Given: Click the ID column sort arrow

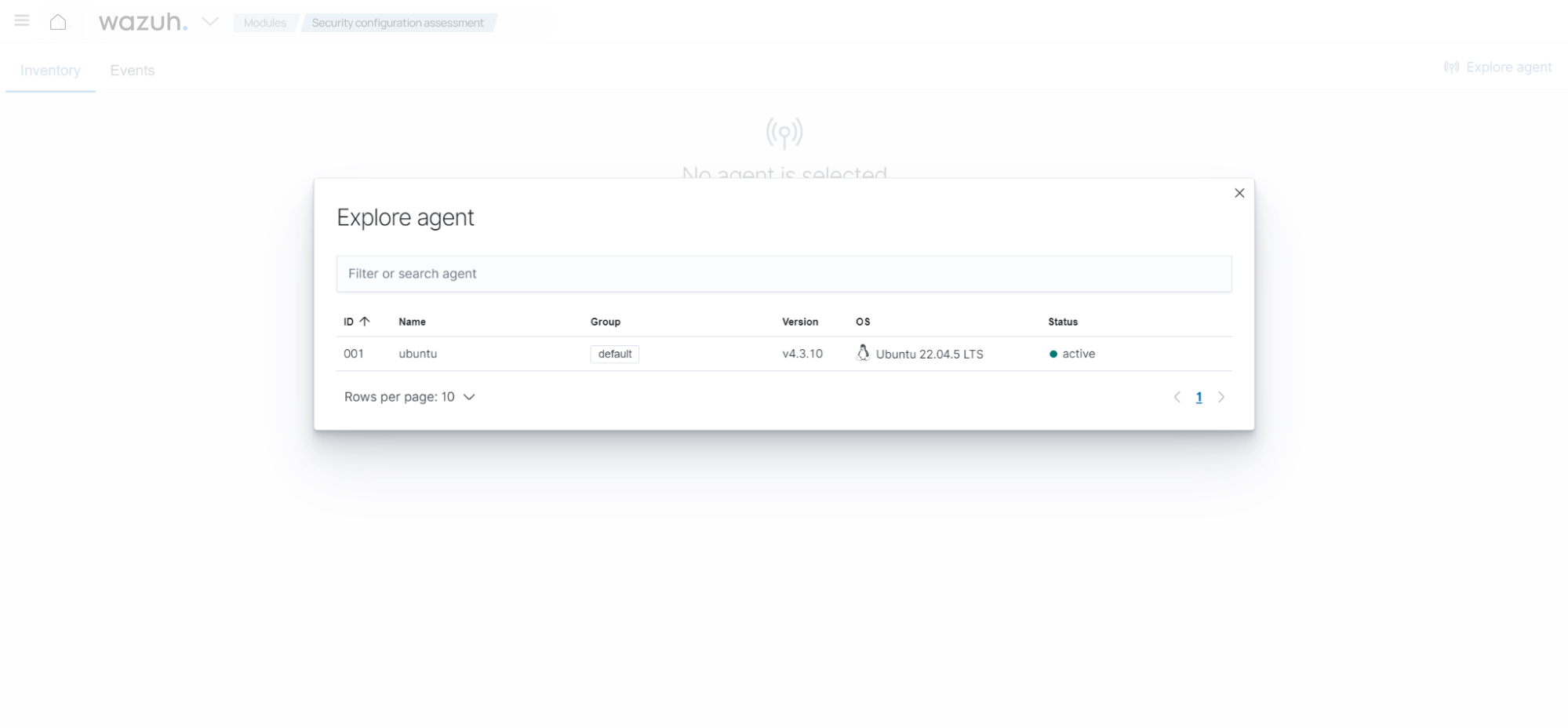Looking at the screenshot, I should click(365, 322).
